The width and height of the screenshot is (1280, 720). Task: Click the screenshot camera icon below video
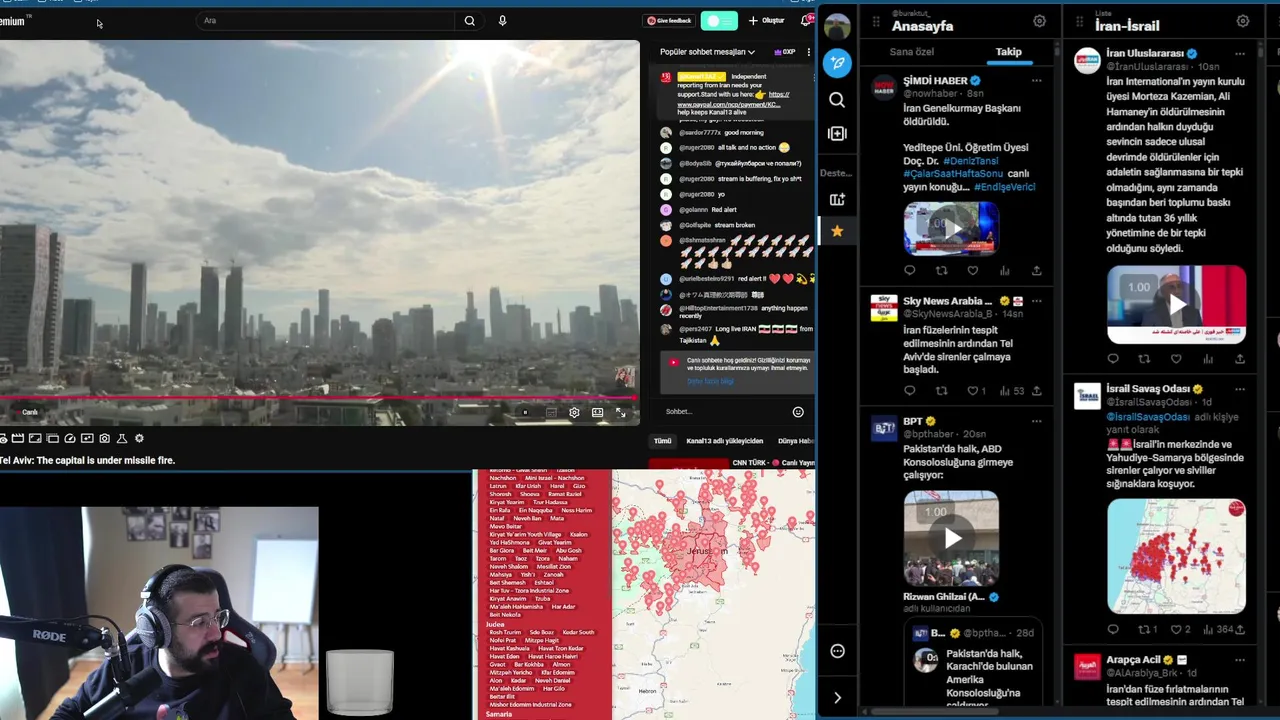(104, 438)
